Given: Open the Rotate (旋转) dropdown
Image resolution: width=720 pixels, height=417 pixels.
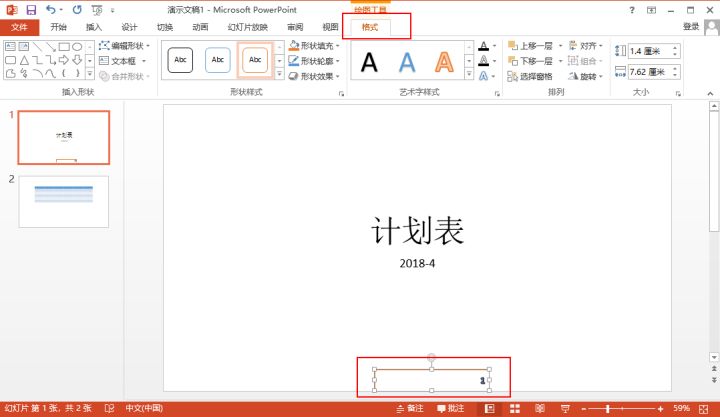Looking at the screenshot, I should (x=585, y=76).
